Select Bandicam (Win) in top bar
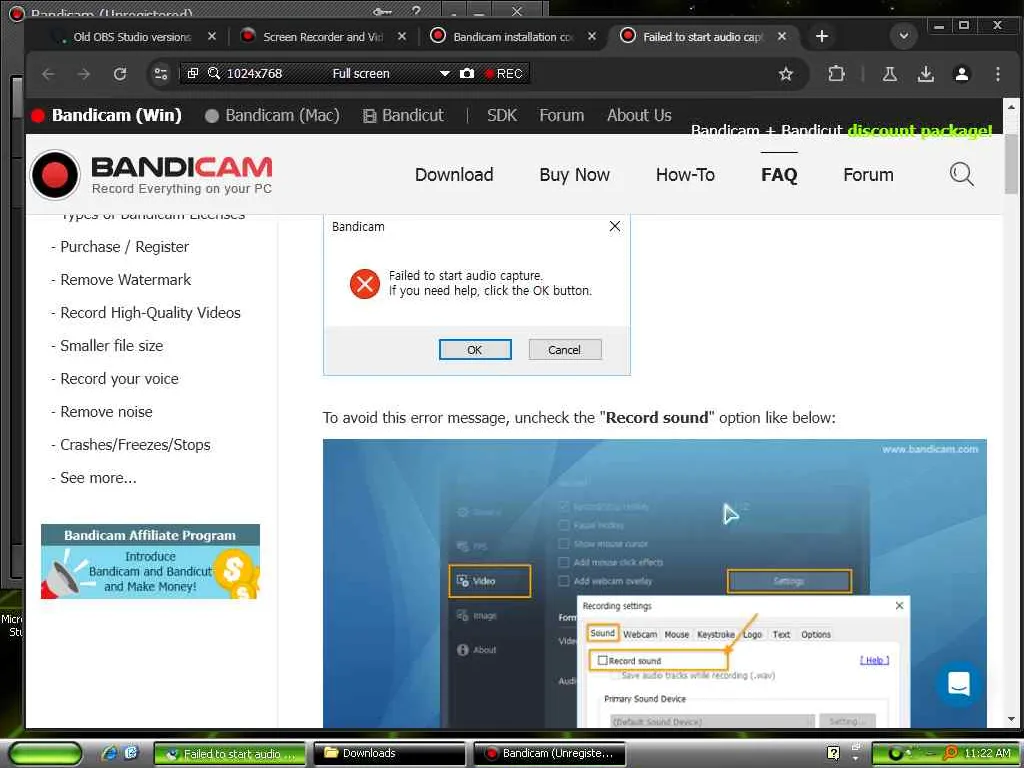The width and height of the screenshot is (1024, 768). [106, 116]
